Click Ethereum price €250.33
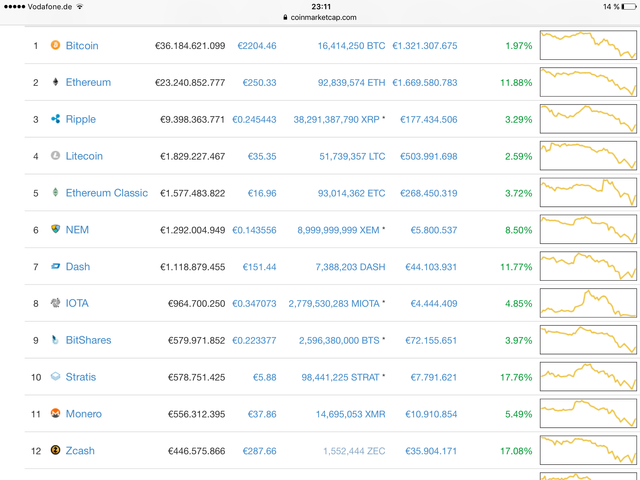This screenshot has width=640, height=480. tap(260, 82)
